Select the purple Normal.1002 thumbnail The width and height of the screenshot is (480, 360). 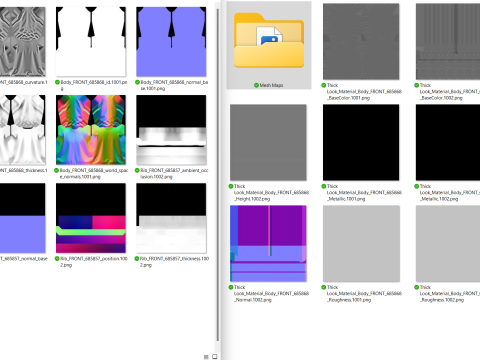(x=268, y=244)
